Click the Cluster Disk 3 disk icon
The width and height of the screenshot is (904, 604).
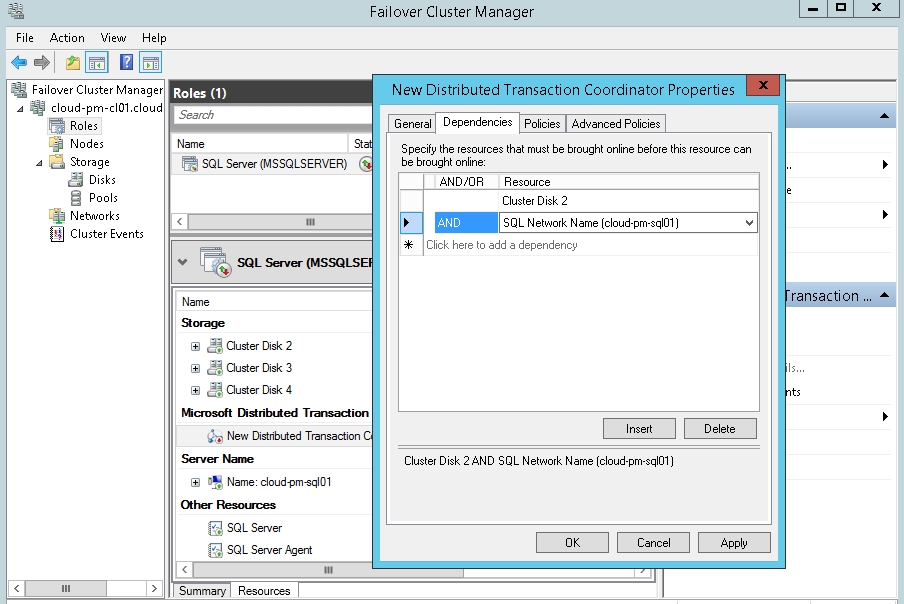[215, 368]
